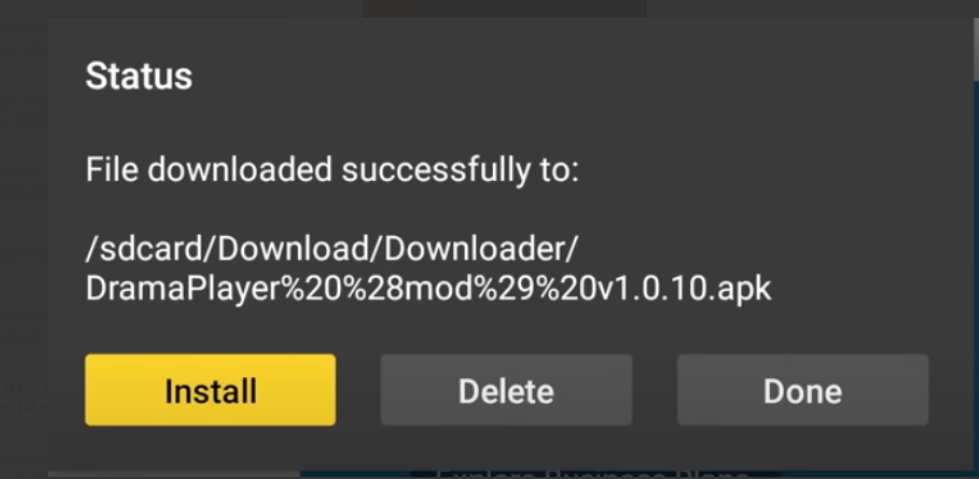Dismiss the dialog with Done
This screenshot has width=979, height=479.
point(803,390)
